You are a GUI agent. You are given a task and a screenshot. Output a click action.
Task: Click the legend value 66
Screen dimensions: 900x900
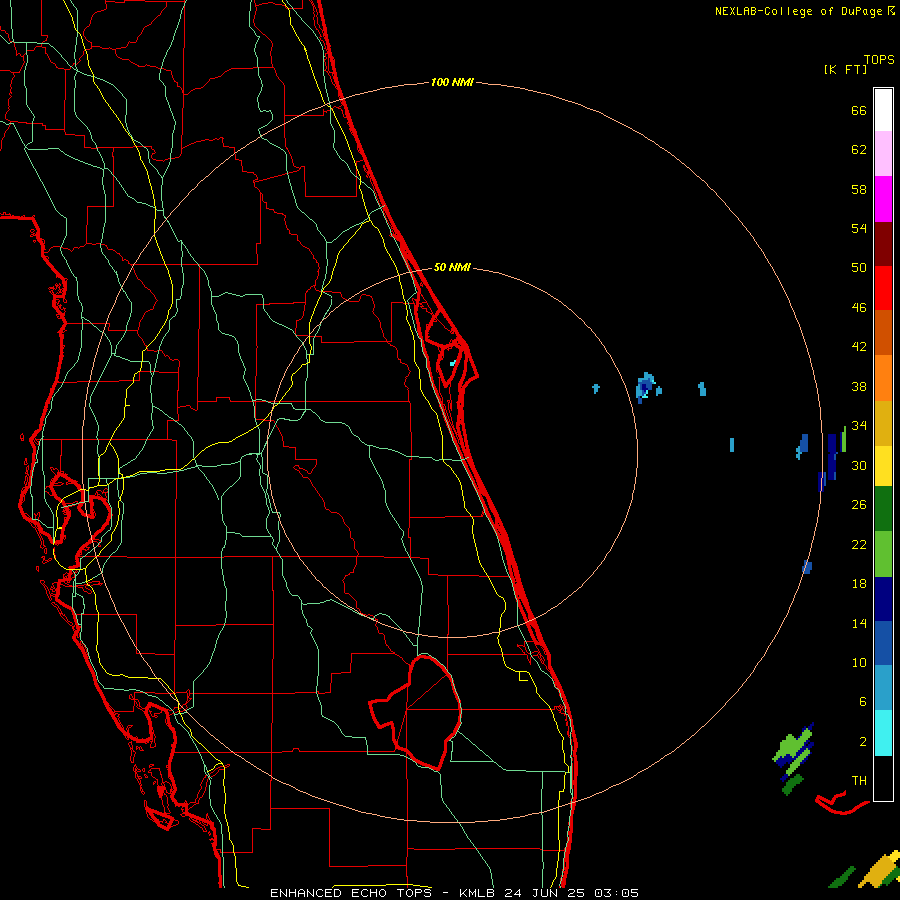[x=859, y=110]
